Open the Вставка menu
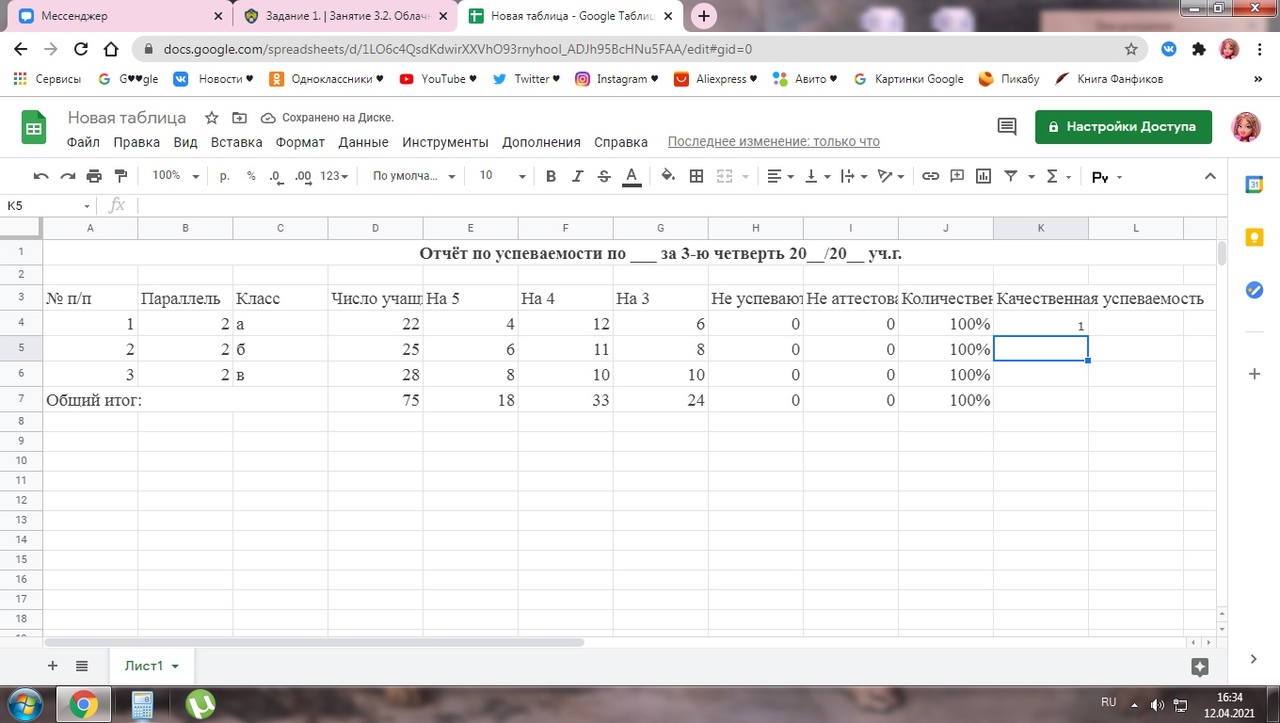The width and height of the screenshot is (1280, 723). [236, 142]
